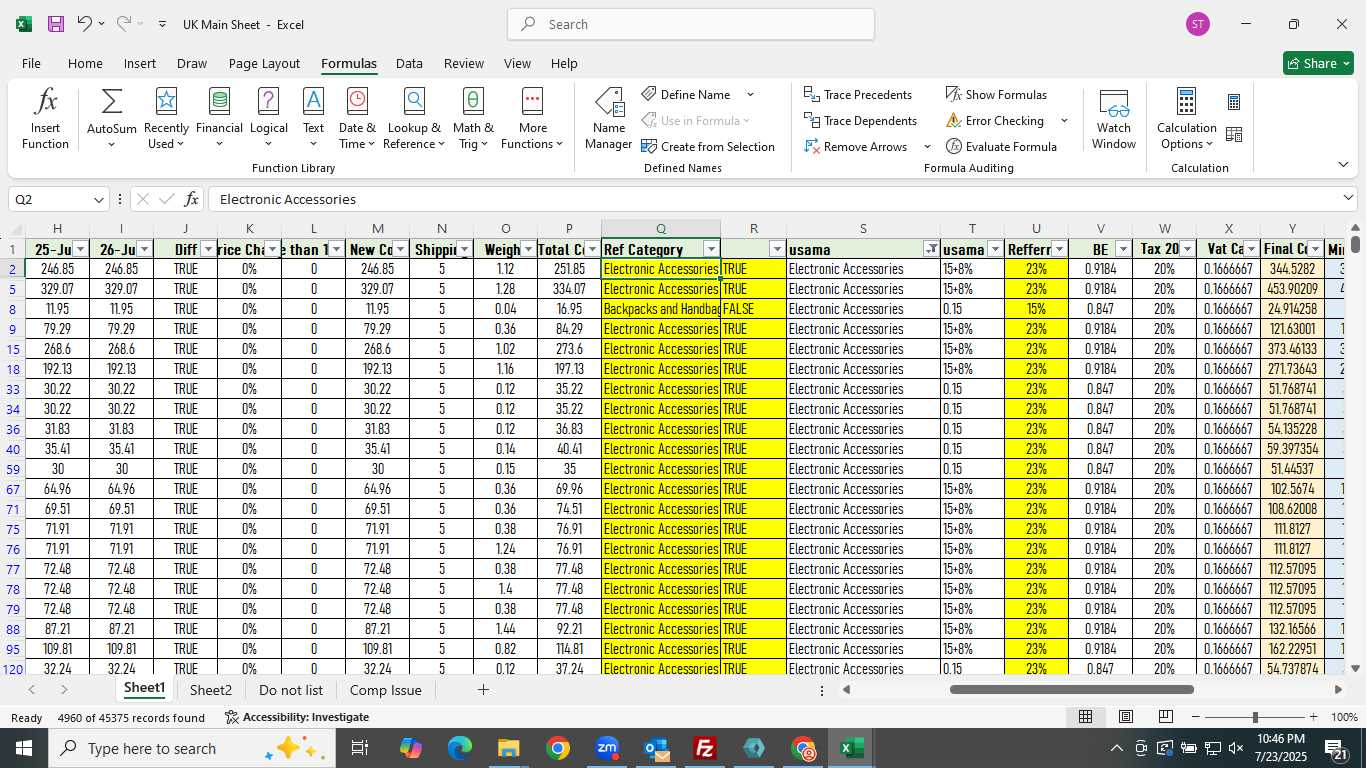The image size is (1366, 768).
Task: Collapse the ribbon with chevron
Action: point(1343,164)
